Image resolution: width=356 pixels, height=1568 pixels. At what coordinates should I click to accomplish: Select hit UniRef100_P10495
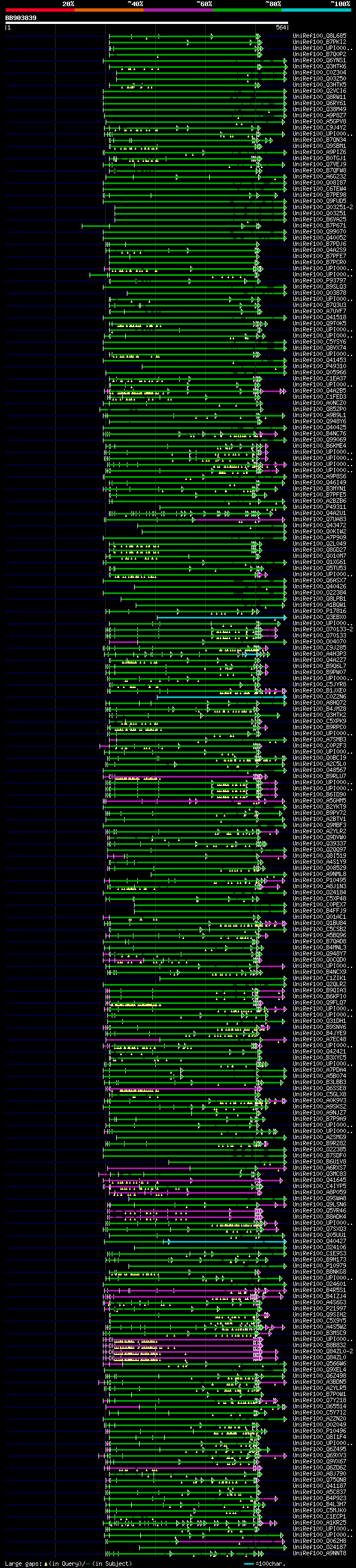coord(319,880)
